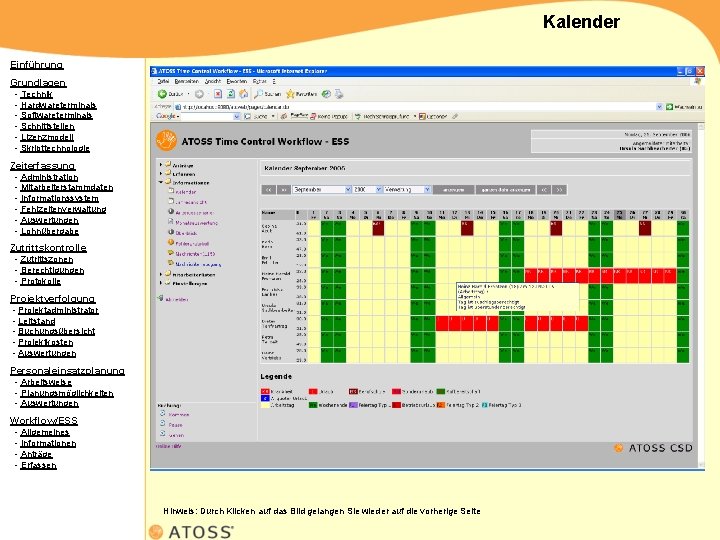Open the Datei menu in Internet Explorer
The width and height of the screenshot is (720, 540).
tap(163, 81)
